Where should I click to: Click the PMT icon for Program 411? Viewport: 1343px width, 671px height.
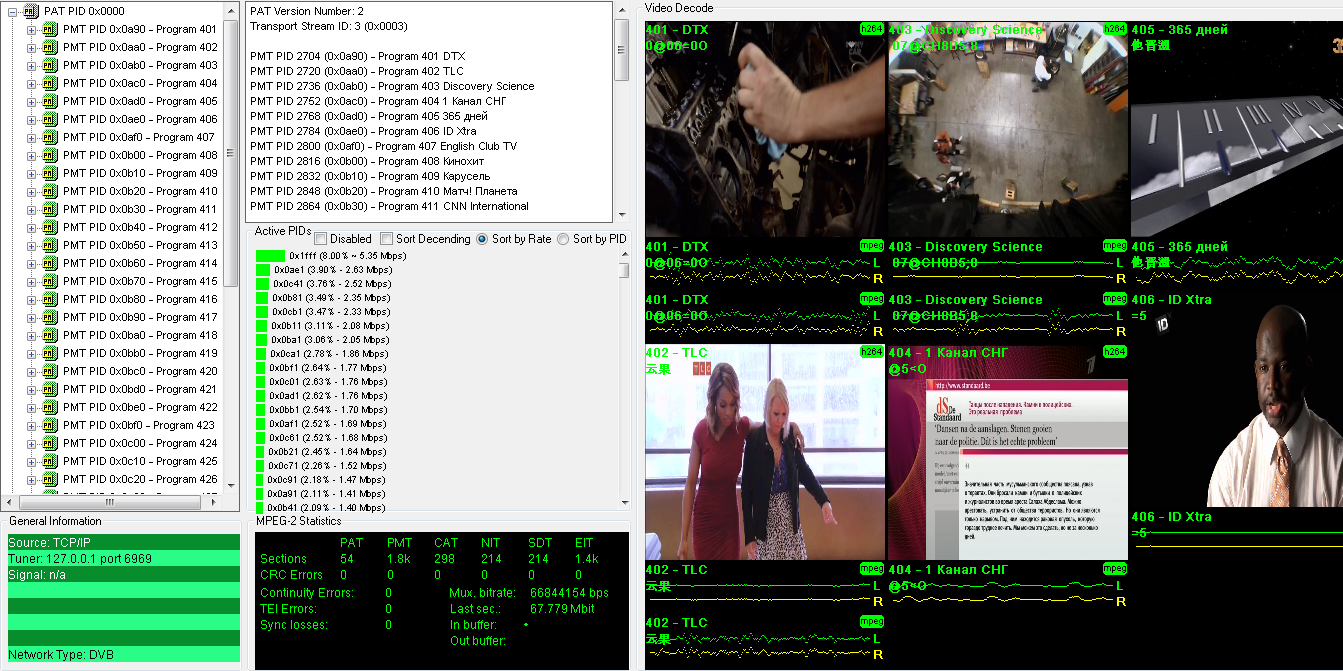click(50, 209)
